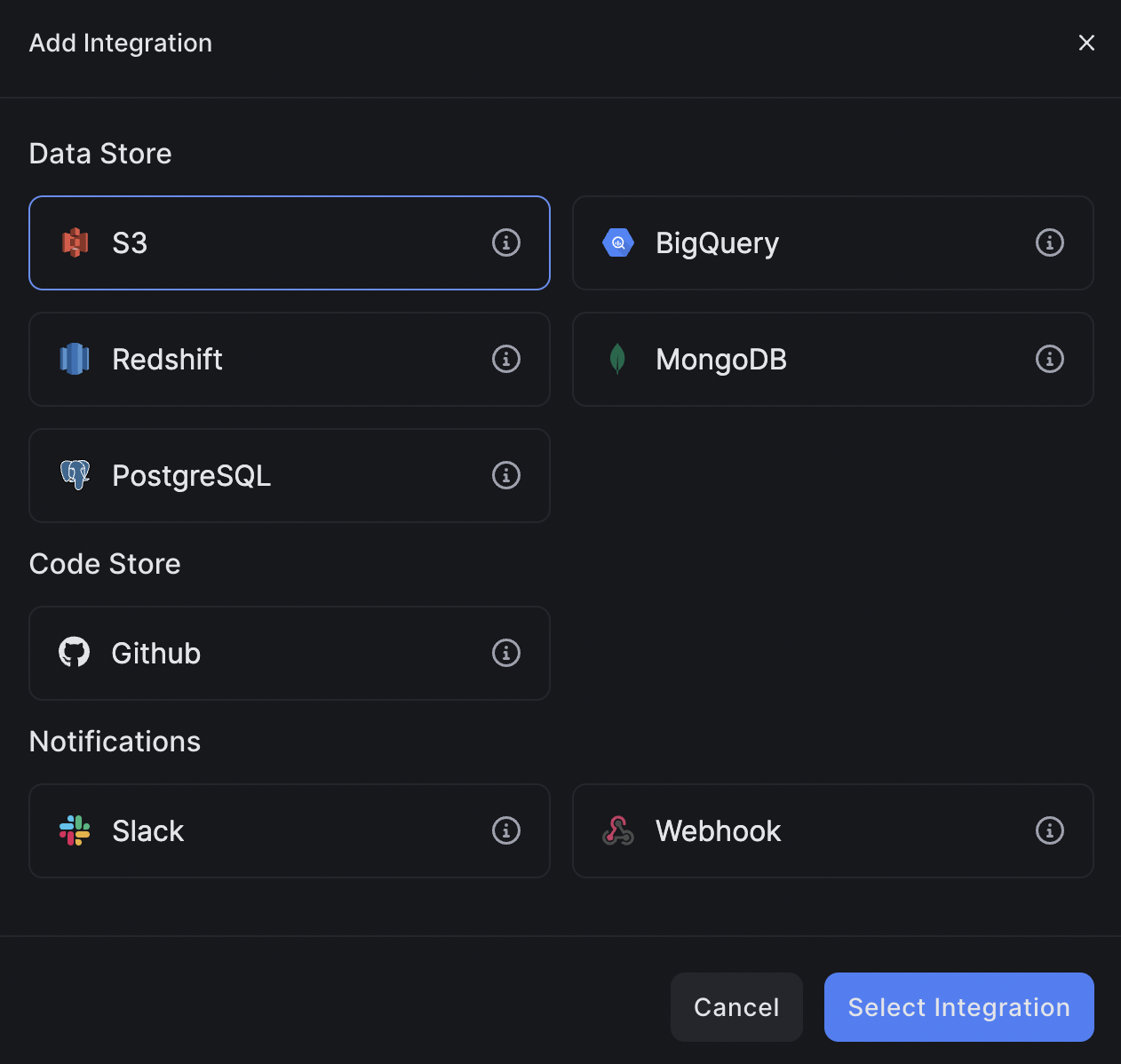
Task: Select the Redshift icon
Action: (75, 359)
